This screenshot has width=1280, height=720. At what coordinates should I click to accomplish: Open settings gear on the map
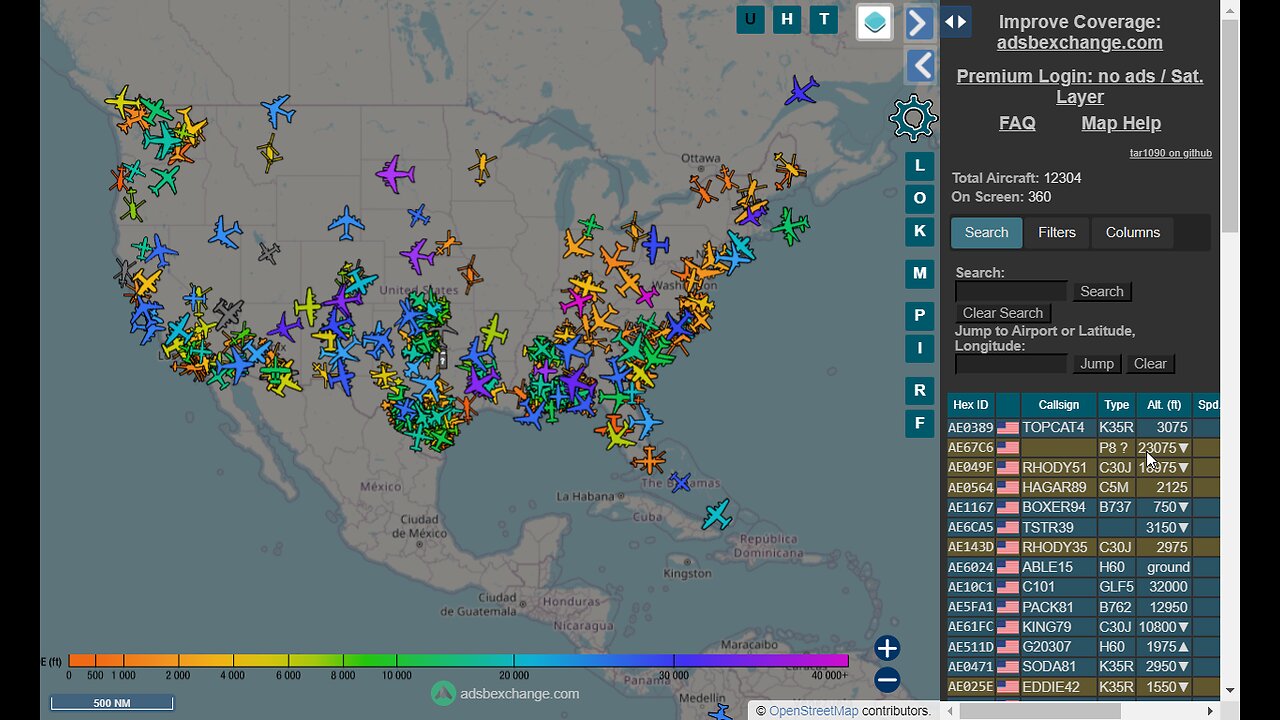[x=913, y=119]
